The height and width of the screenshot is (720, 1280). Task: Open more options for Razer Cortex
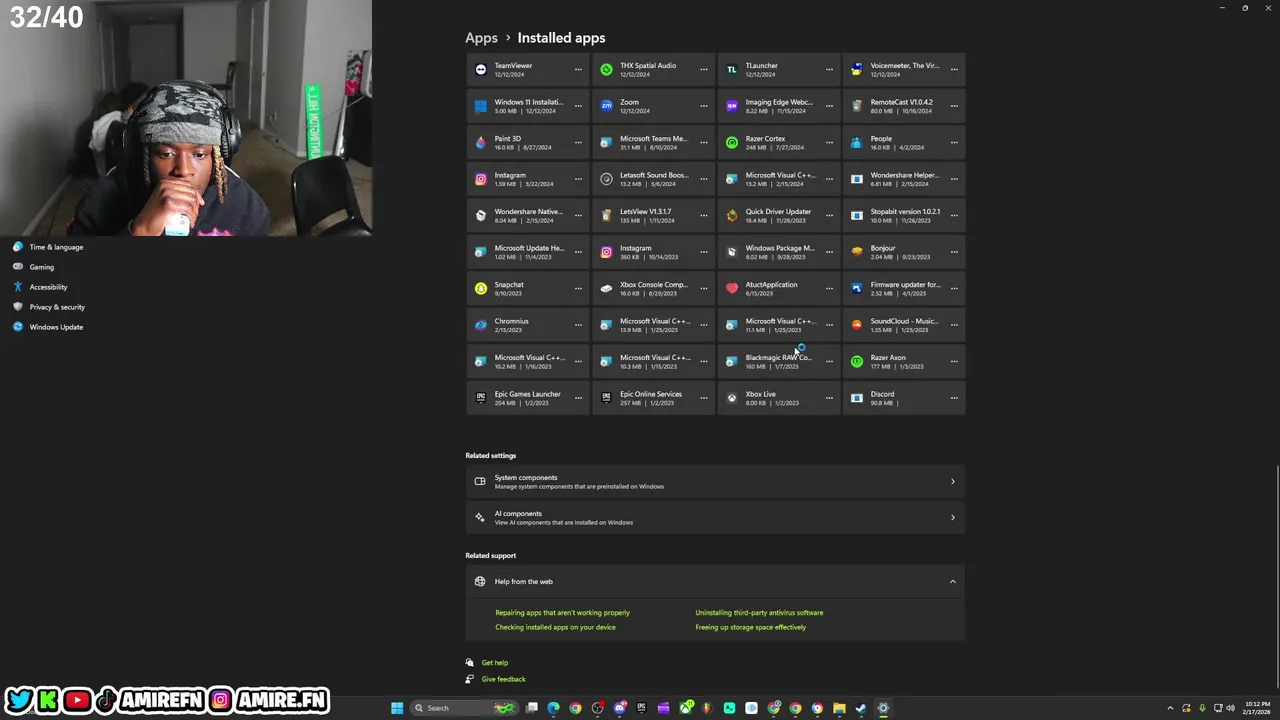pos(829,143)
